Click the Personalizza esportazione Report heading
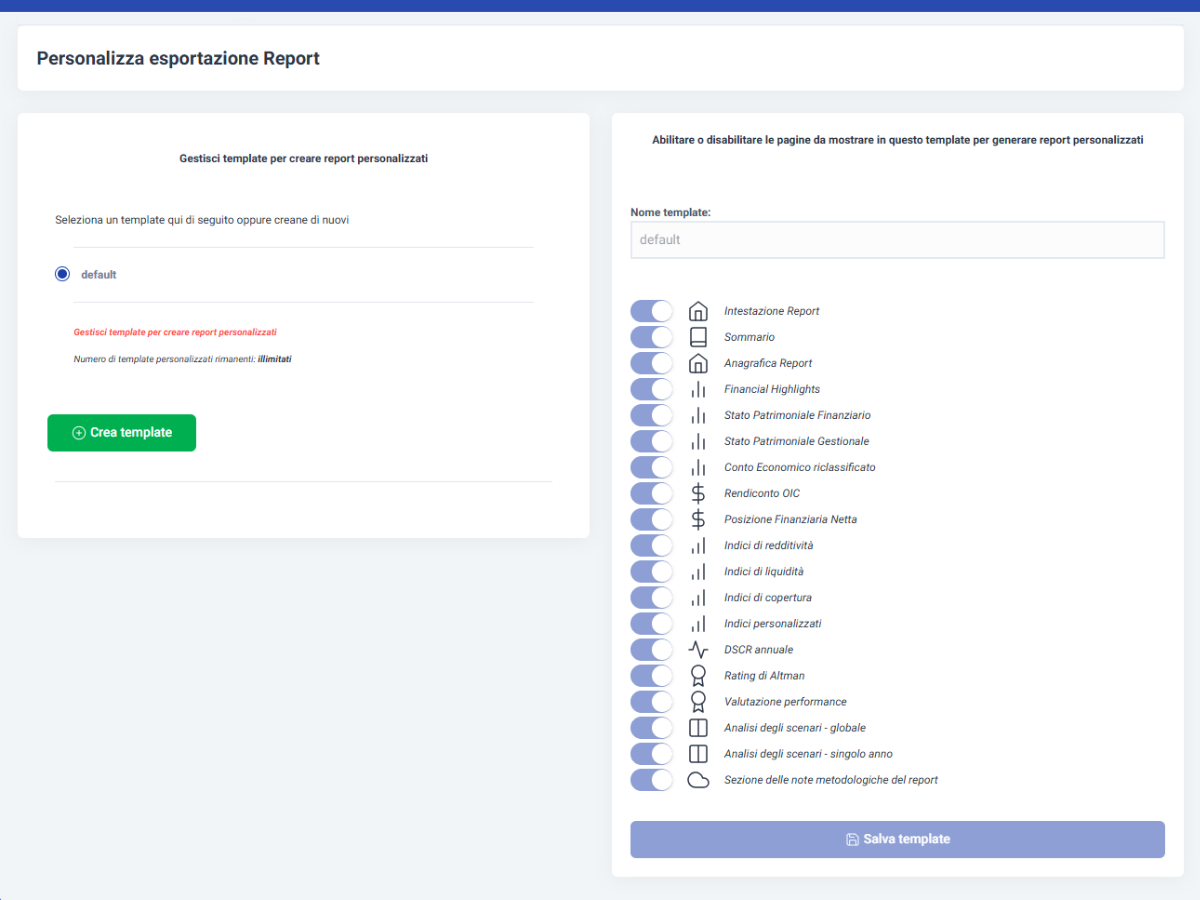 click(x=178, y=58)
